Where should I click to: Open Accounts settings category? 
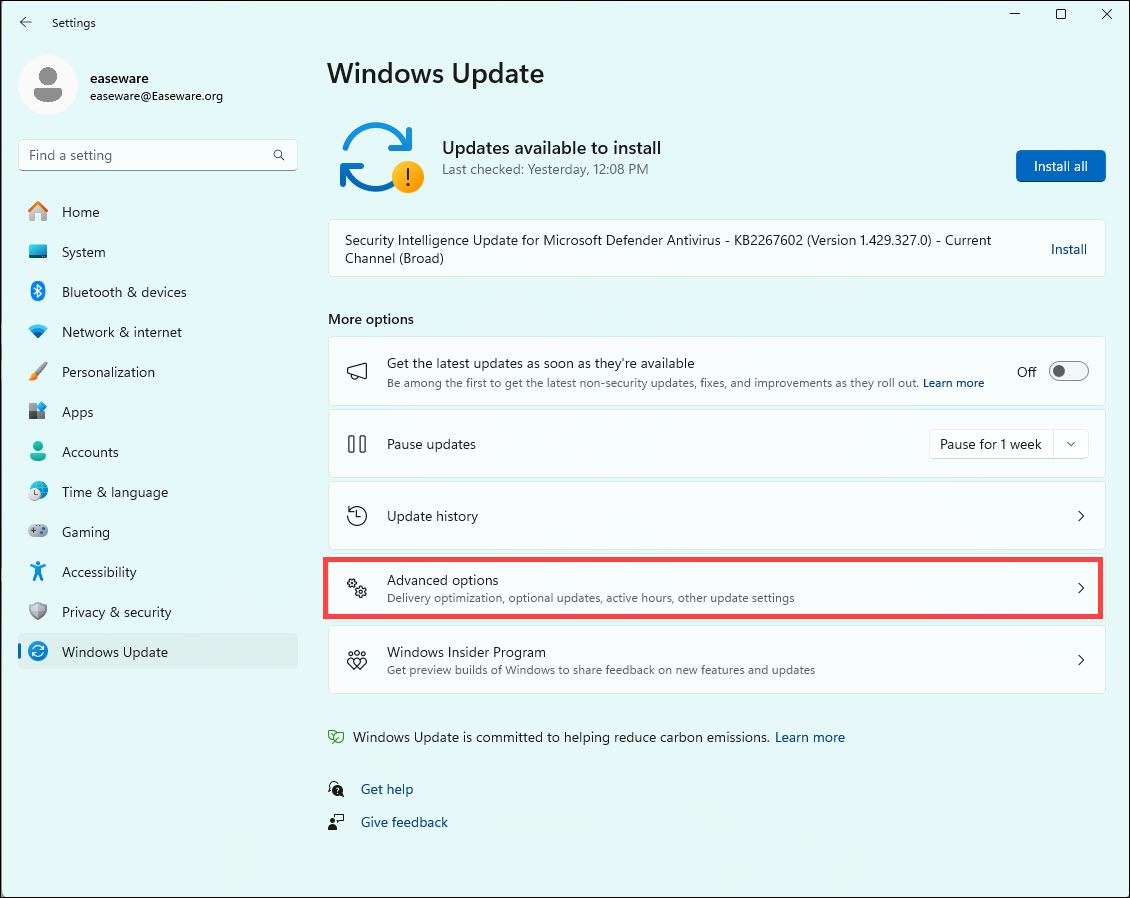(x=158, y=452)
